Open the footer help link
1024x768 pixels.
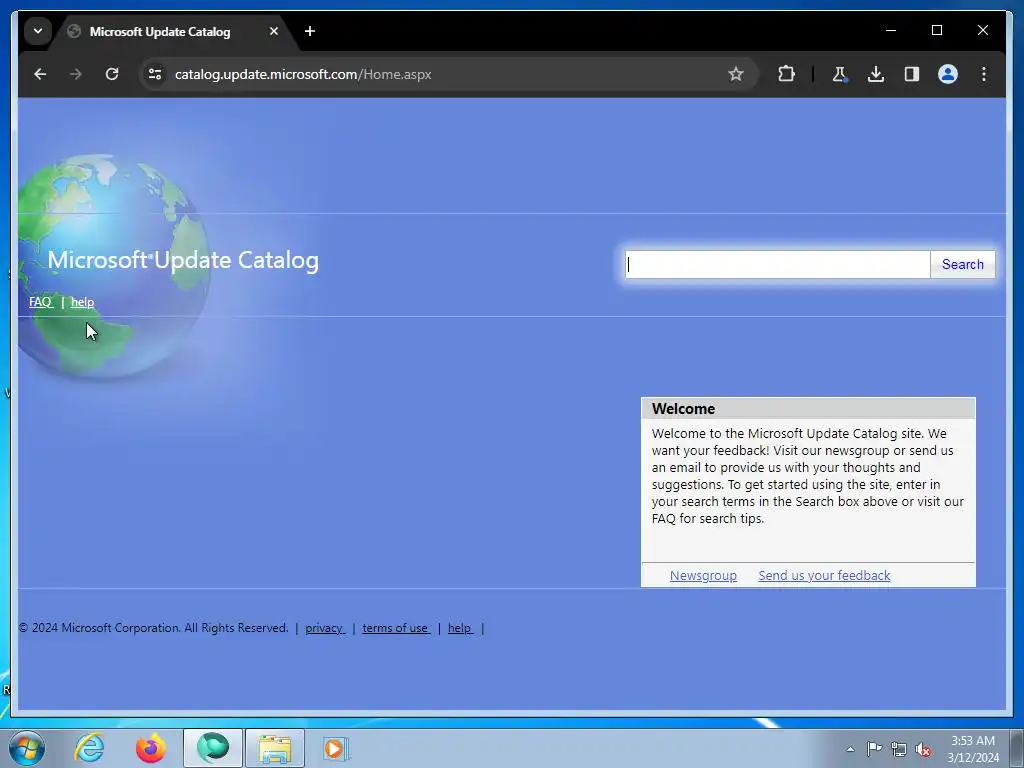(x=460, y=628)
